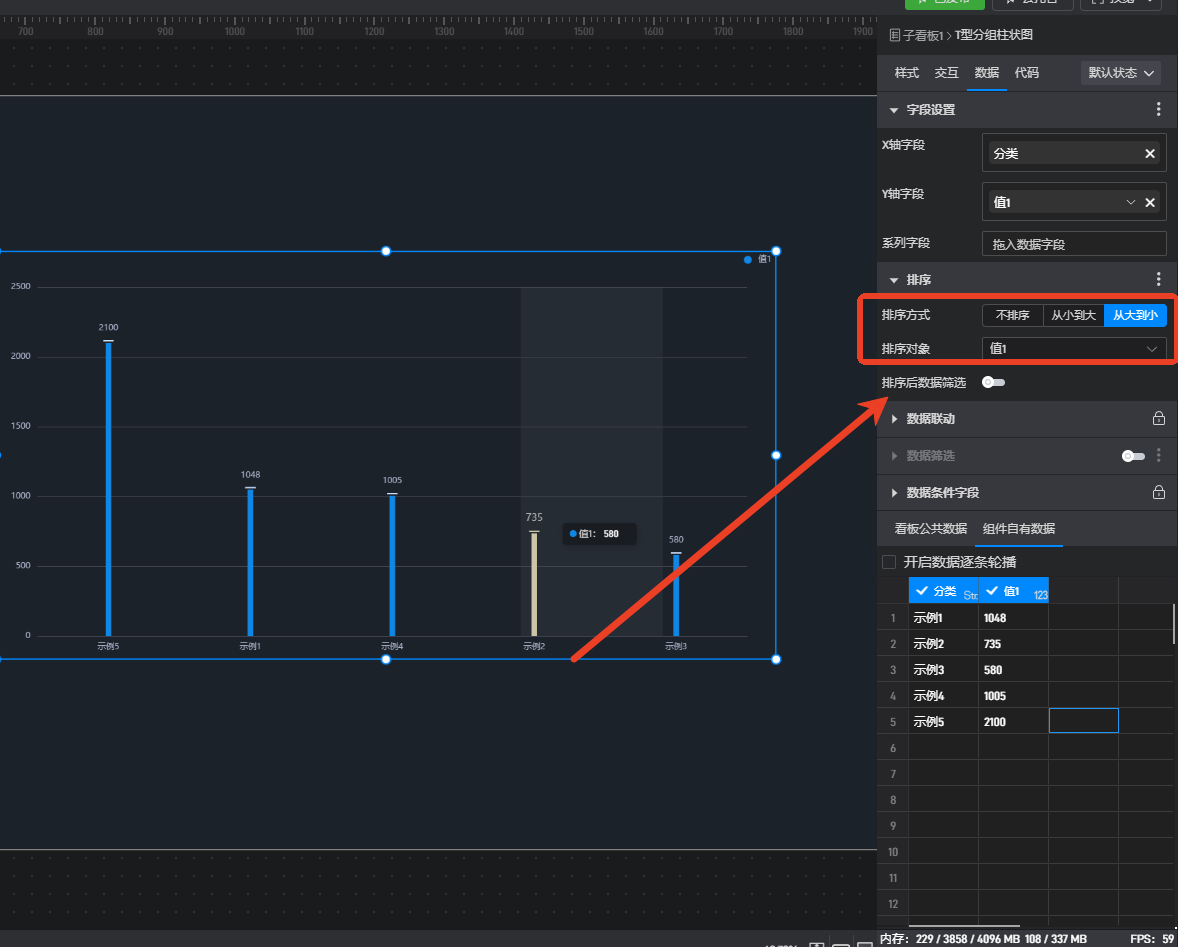
Task: Click the highlighted 示例2 bar labeled 735
Action: point(534,584)
